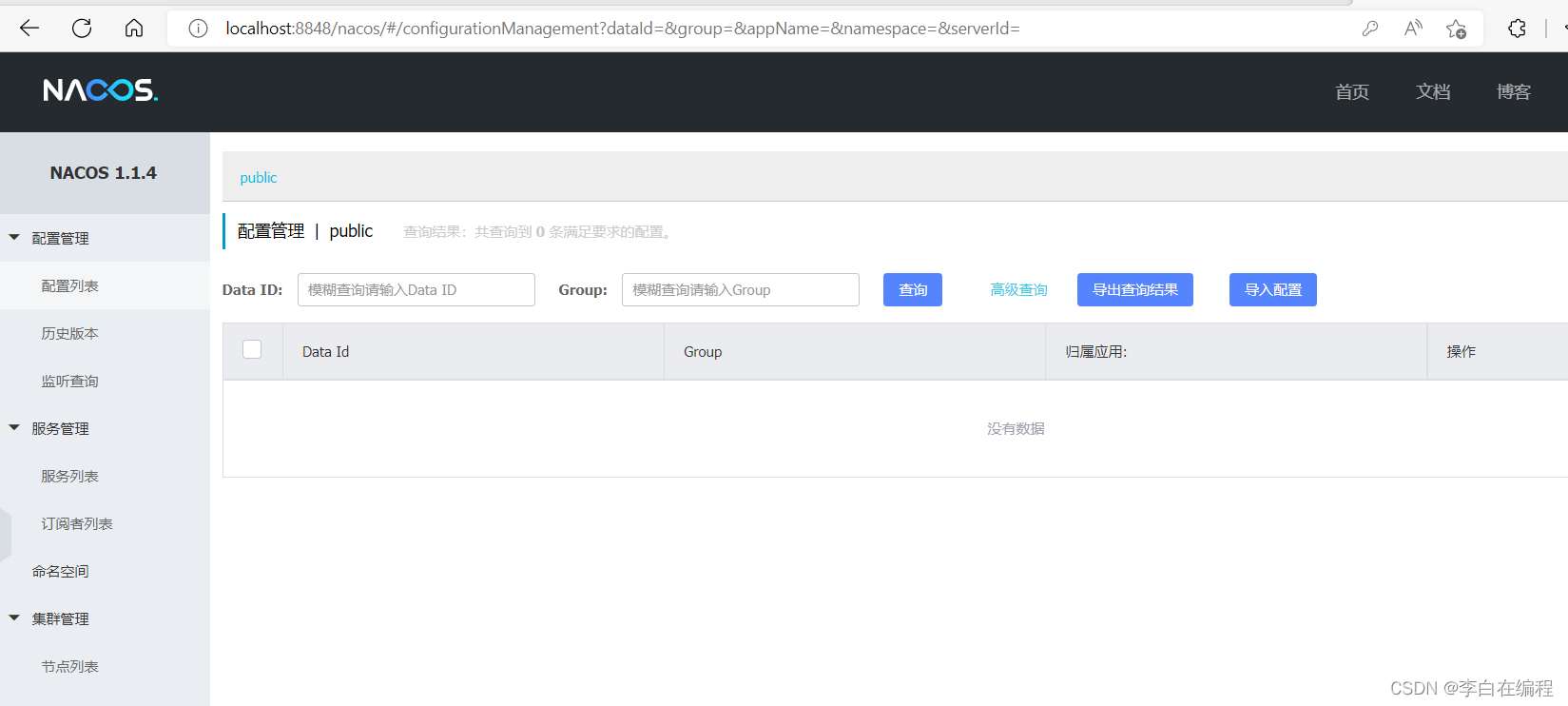
Task: Reload the page with refresh icon
Action: coord(82,29)
